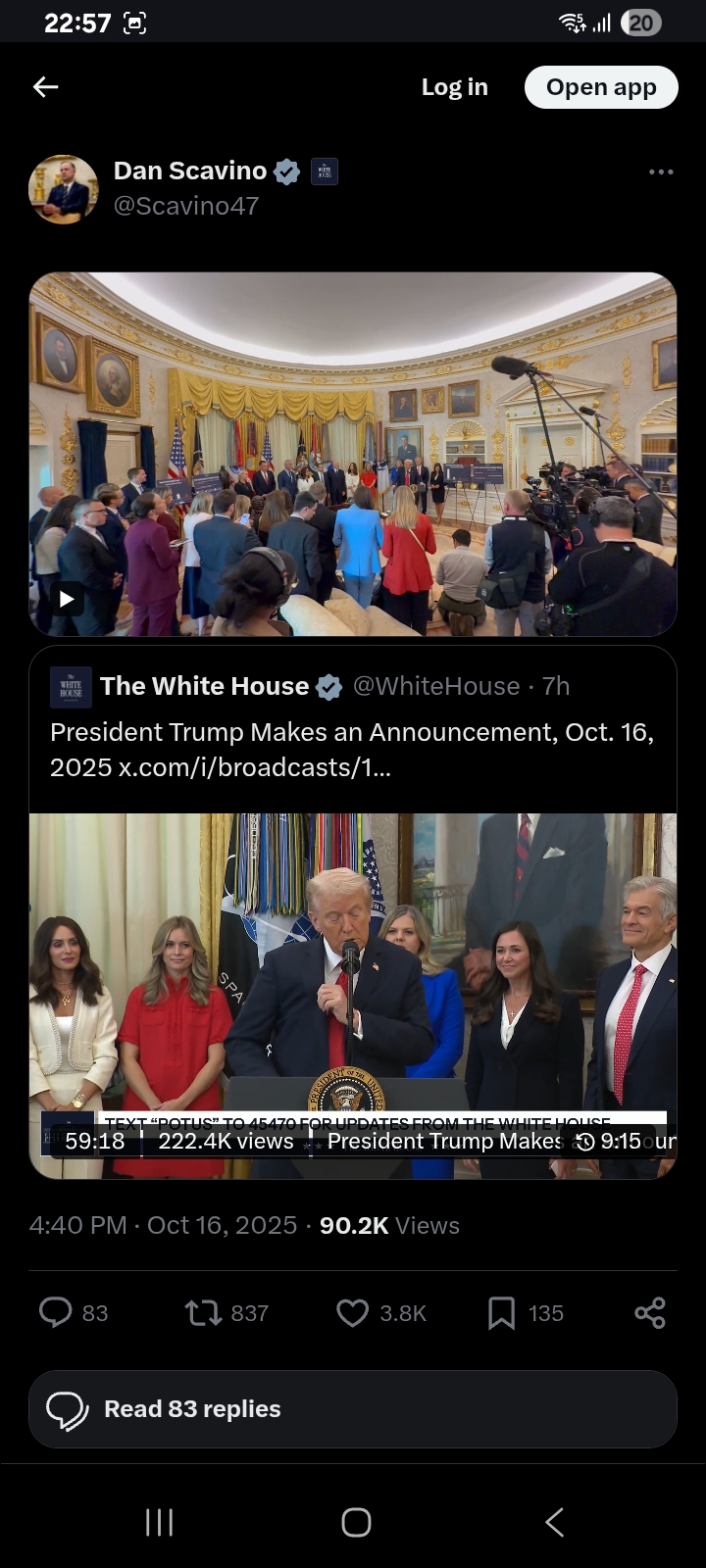Tap the back arrow icon
Screen dimensions: 706x1568
46,87
